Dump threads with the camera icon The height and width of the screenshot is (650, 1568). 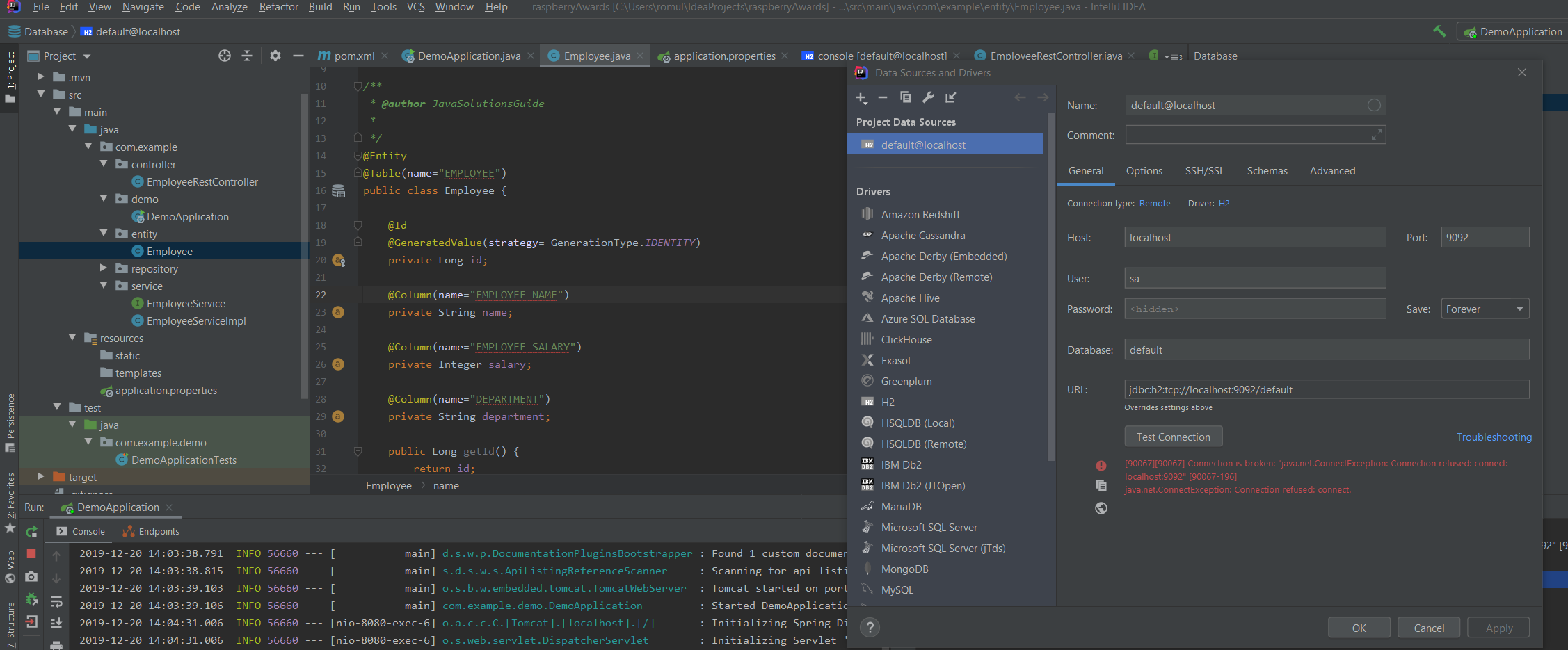coord(31,577)
